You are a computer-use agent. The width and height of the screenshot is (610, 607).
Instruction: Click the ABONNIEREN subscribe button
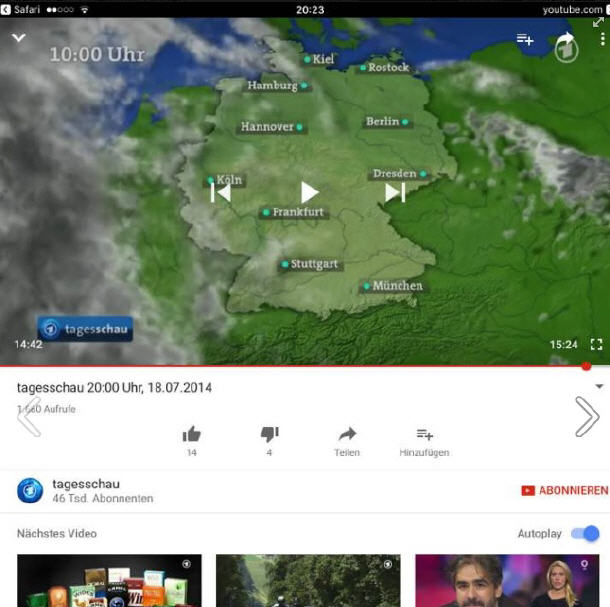click(564, 490)
